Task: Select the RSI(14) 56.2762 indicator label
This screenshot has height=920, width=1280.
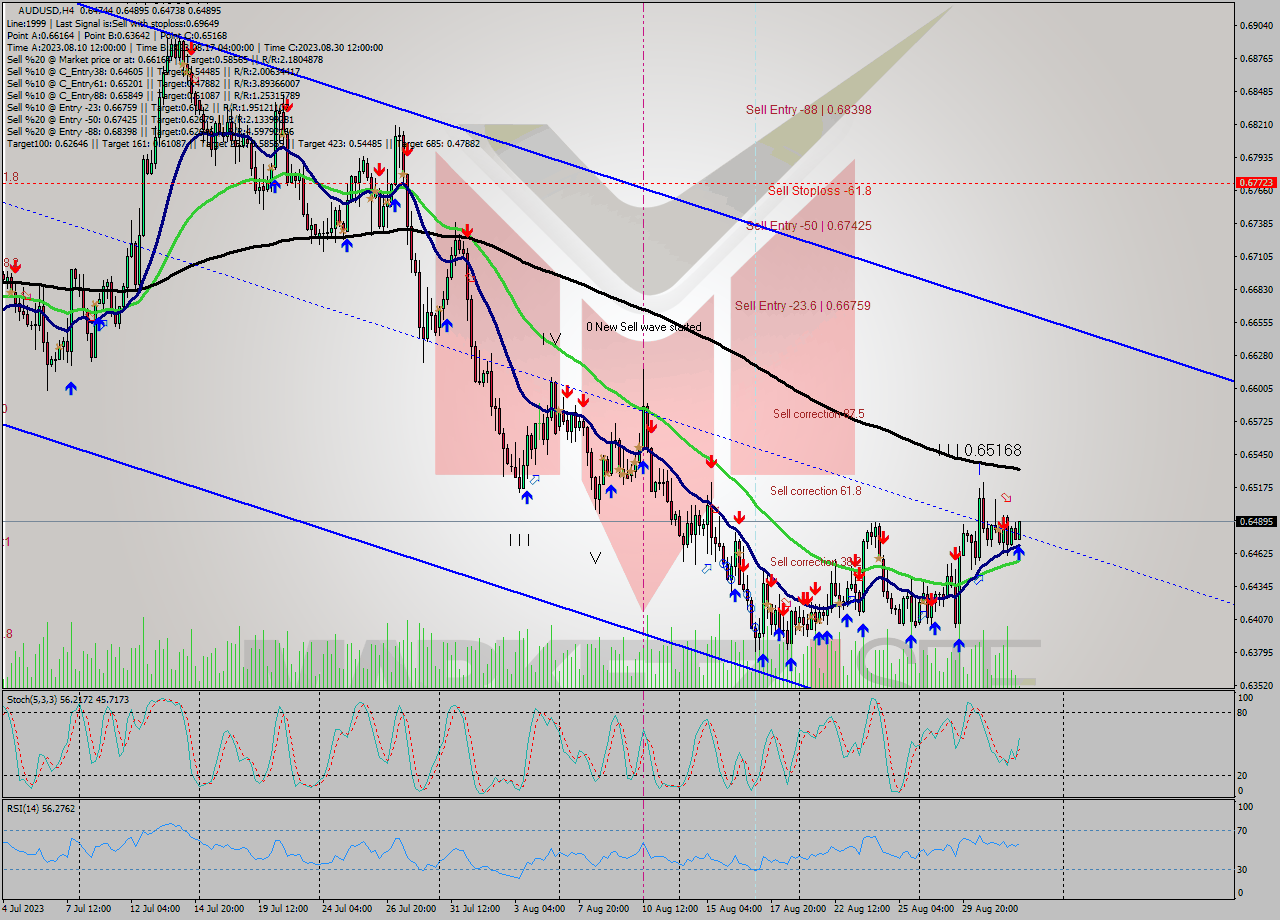Action: click(41, 808)
